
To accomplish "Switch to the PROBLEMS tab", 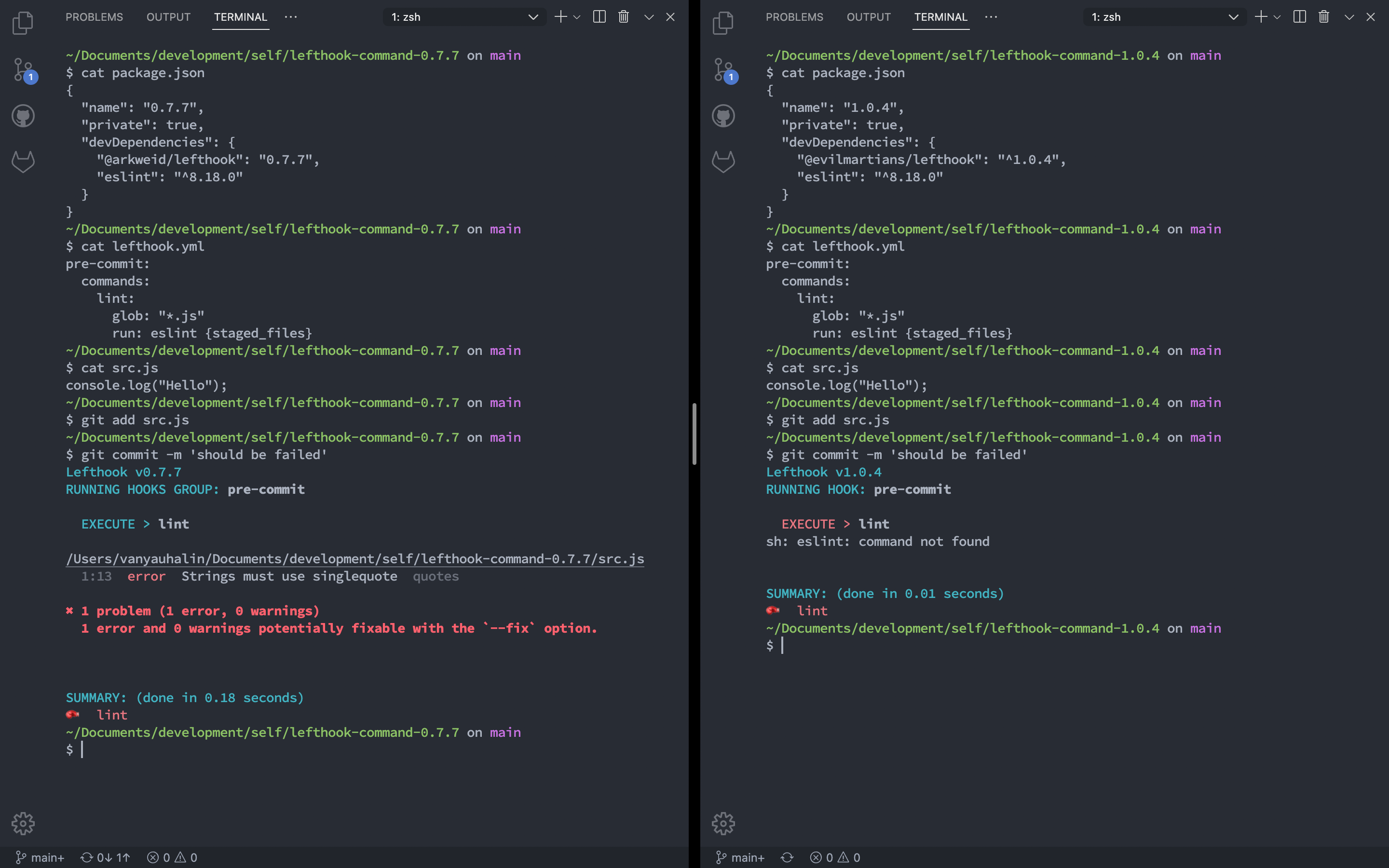I will 94,17.
